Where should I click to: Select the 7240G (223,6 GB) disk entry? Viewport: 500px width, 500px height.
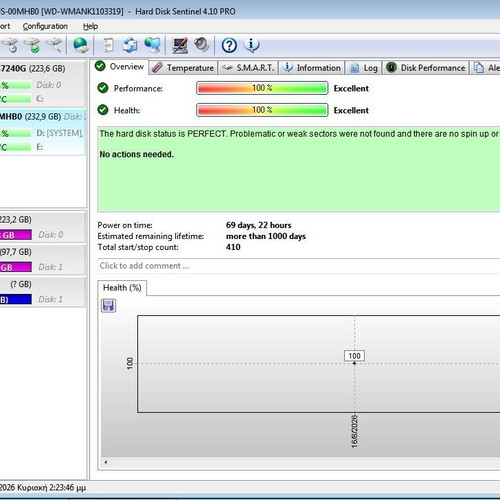click(43, 83)
